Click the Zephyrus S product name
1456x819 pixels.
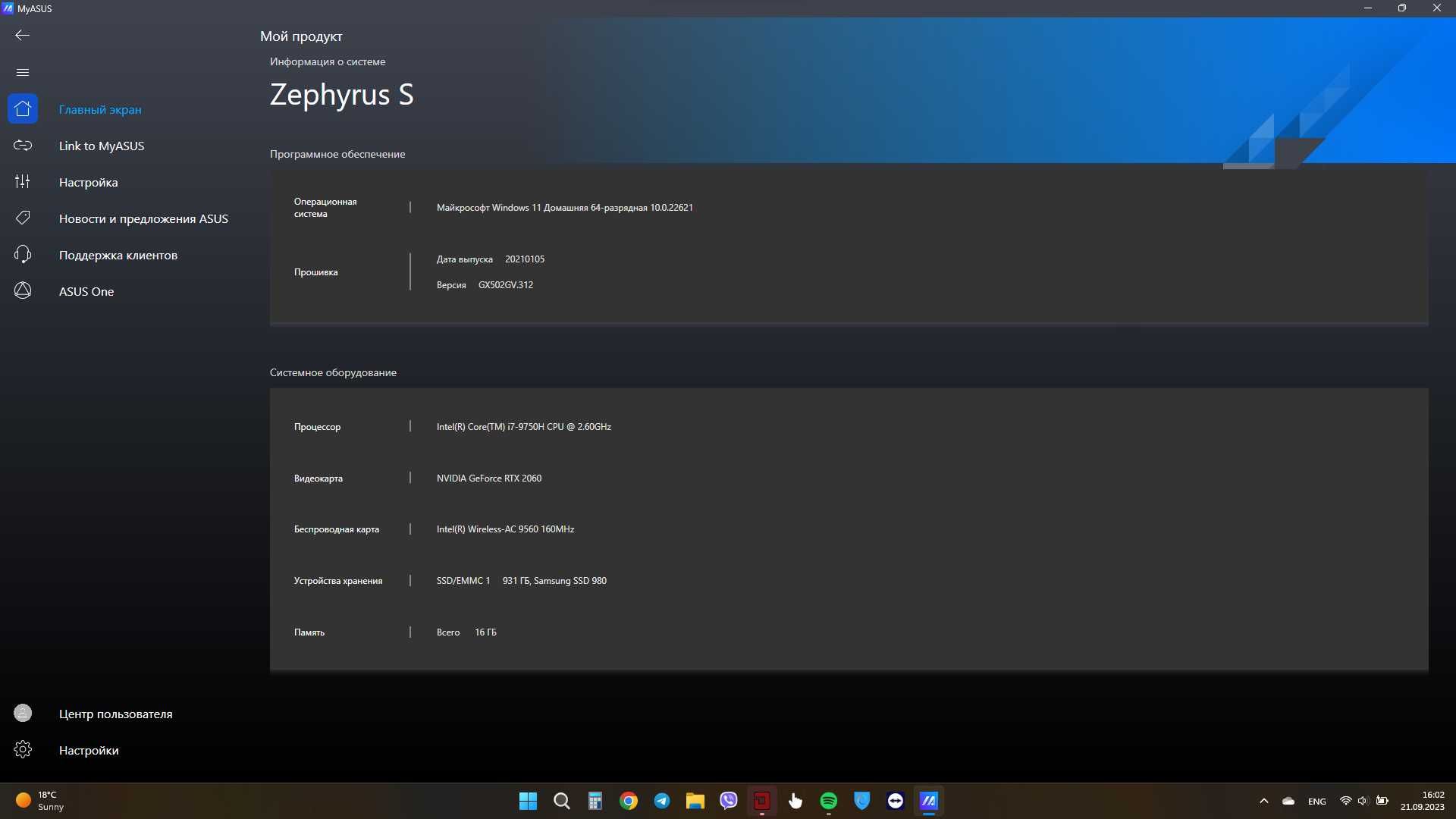[x=342, y=95]
